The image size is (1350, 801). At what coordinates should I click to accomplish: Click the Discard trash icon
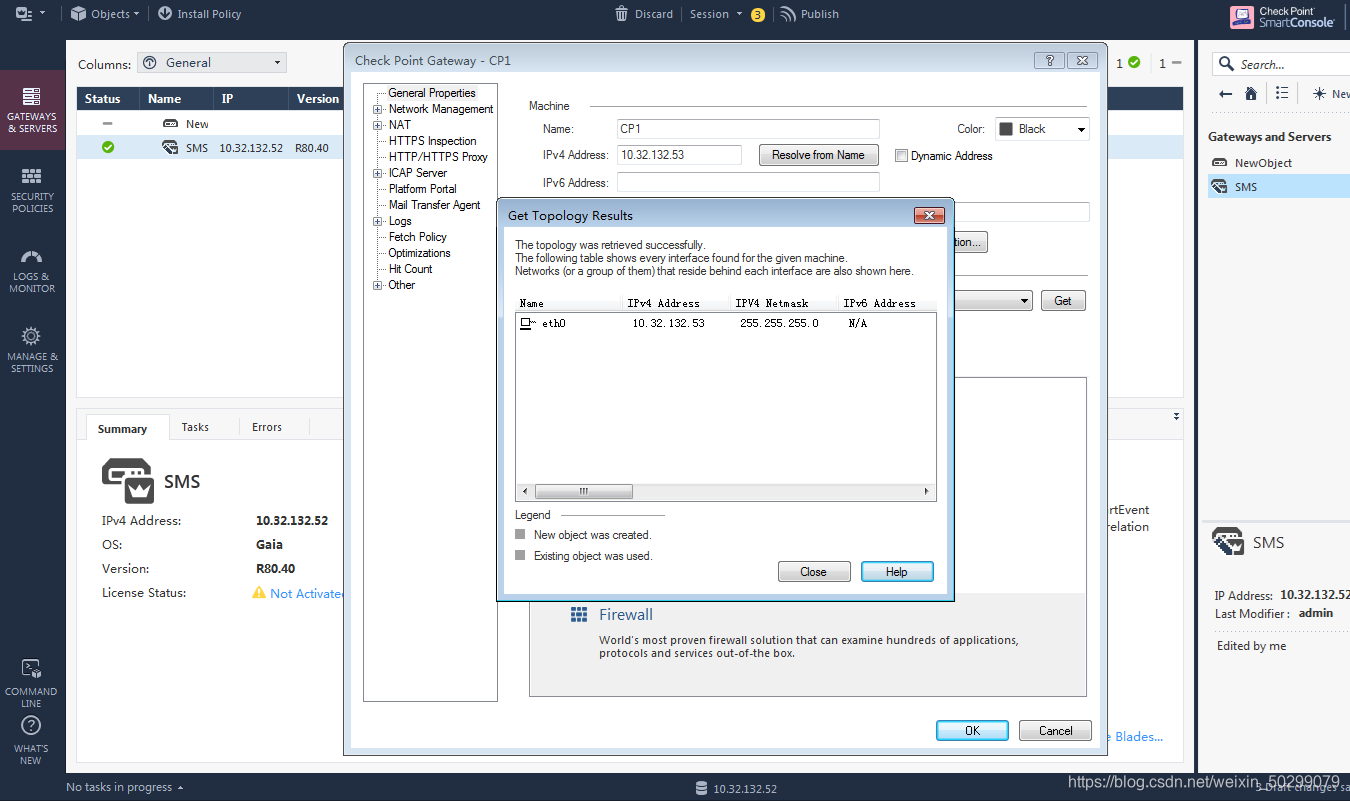[x=622, y=14]
